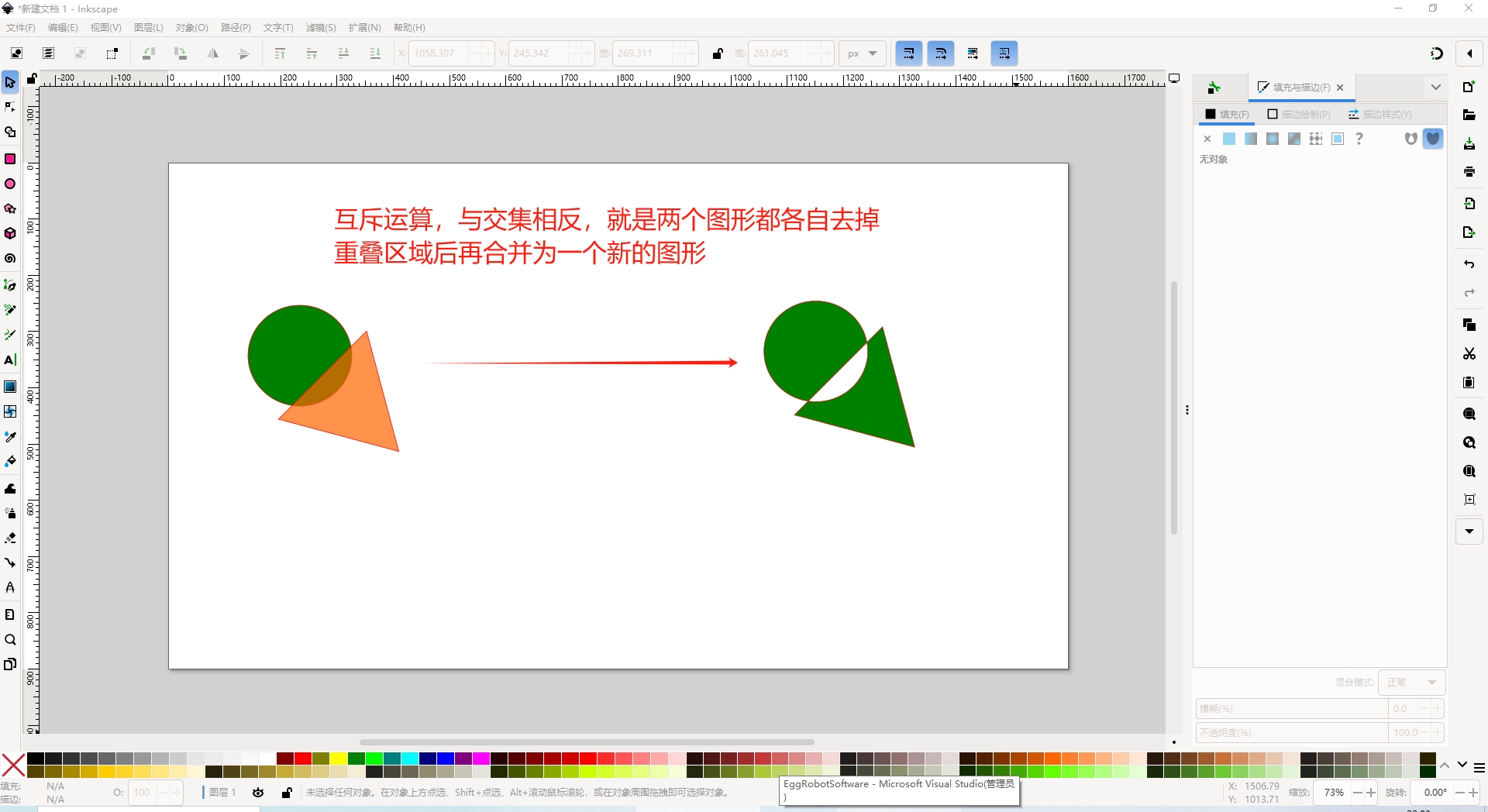The width and height of the screenshot is (1488, 812).
Task: Switch to the 描边样式(Y) tab
Action: click(x=1380, y=115)
